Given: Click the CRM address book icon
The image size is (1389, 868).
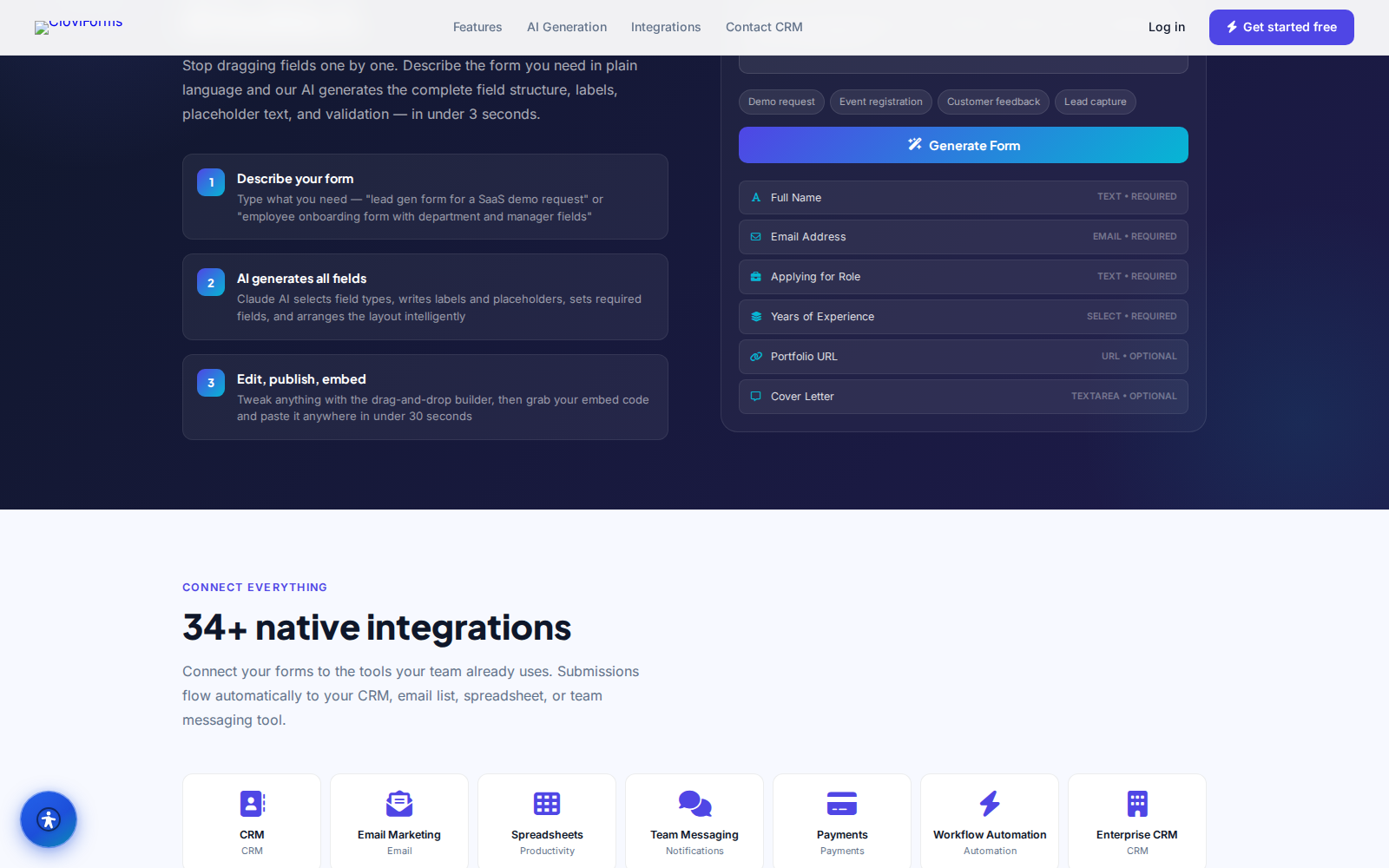Looking at the screenshot, I should tap(252, 804).
